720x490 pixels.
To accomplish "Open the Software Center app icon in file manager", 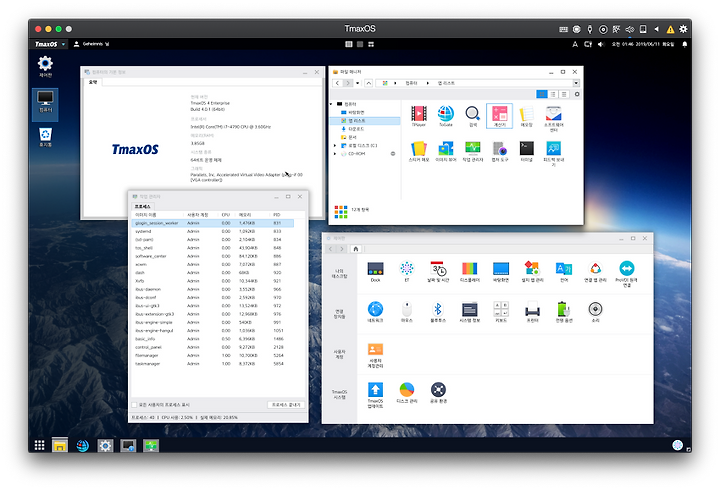I will 553,113.
